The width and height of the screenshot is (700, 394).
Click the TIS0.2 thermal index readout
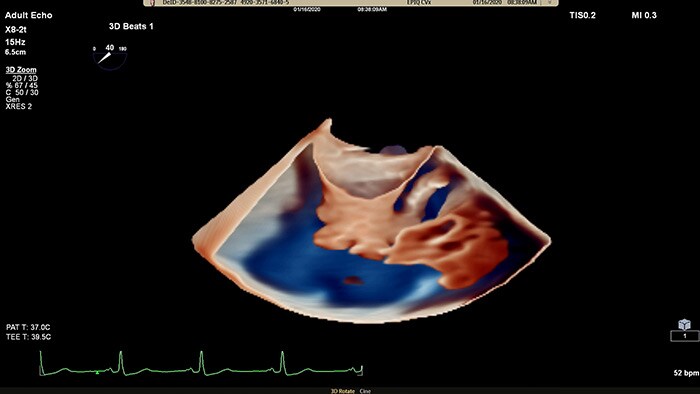[583, 15]
